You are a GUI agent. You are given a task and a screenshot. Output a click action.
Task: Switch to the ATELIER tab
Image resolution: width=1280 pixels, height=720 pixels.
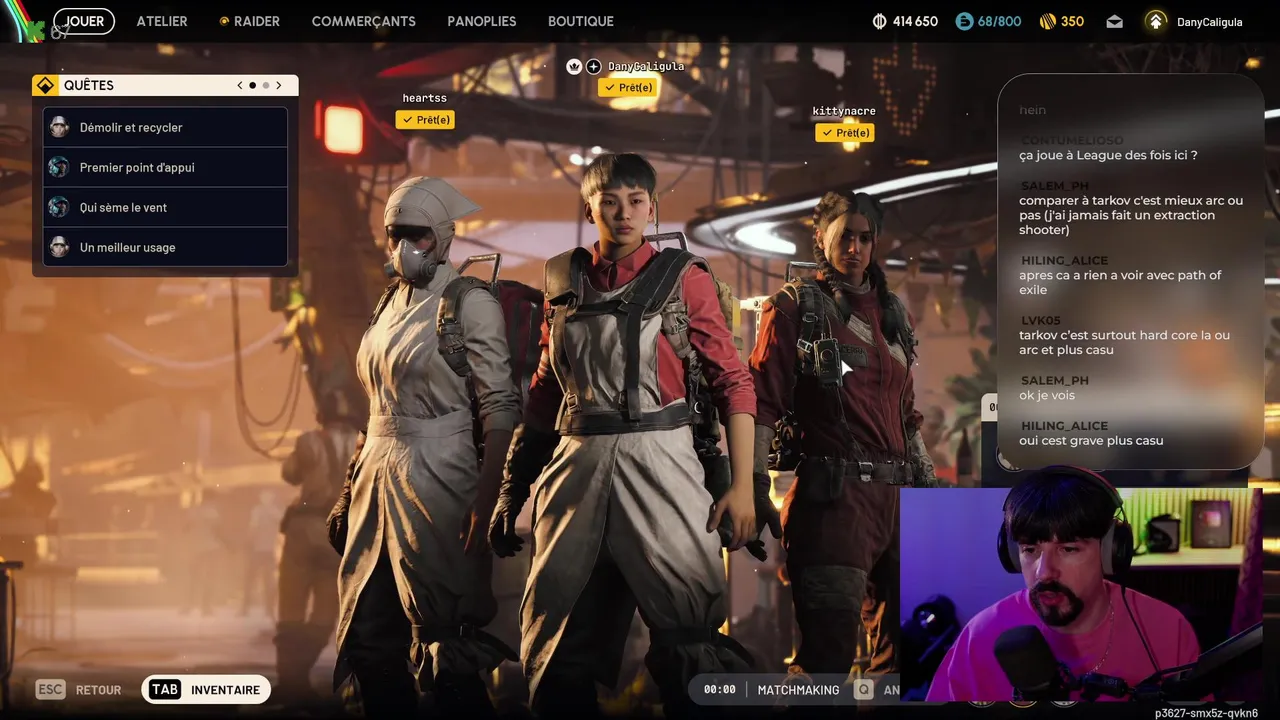162,21
